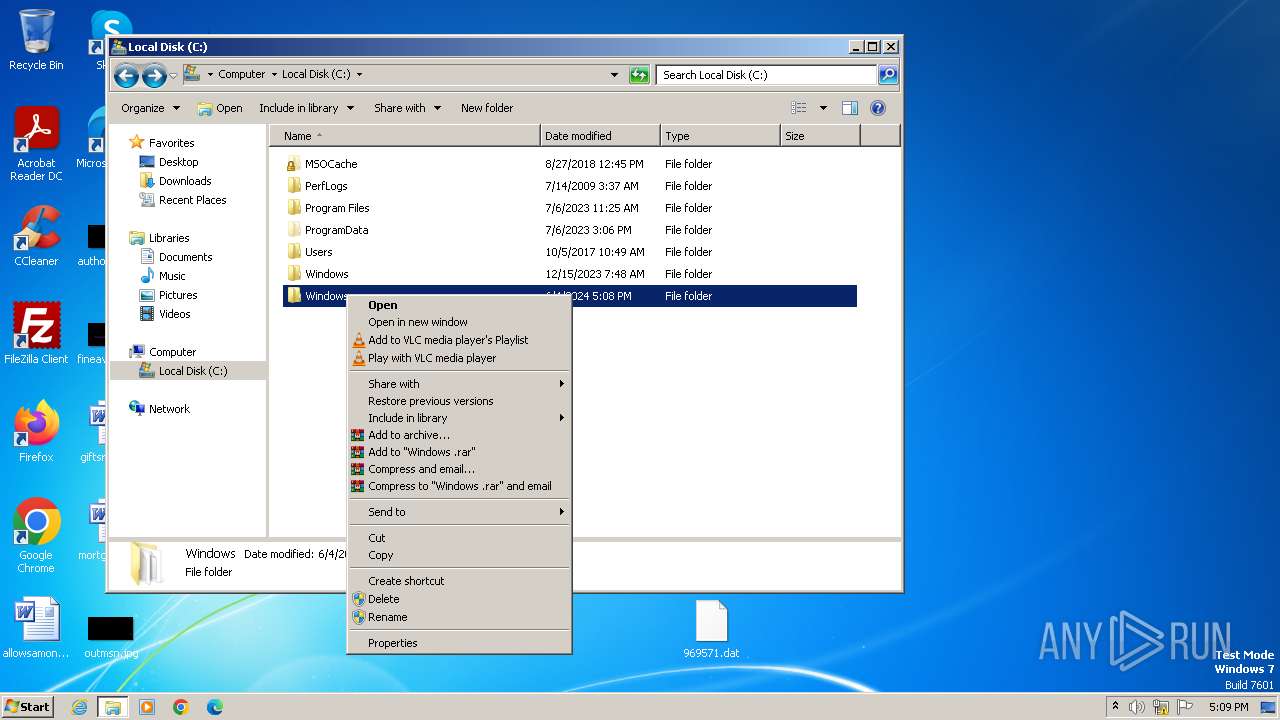Choose Delete in context menu
Image resolution: width=1280 pixels, height=720 pixels.
(x=459, y=599)
